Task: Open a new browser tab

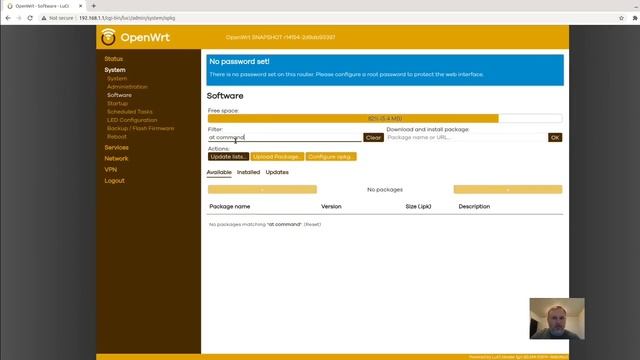Action: (x=93, y=6)
